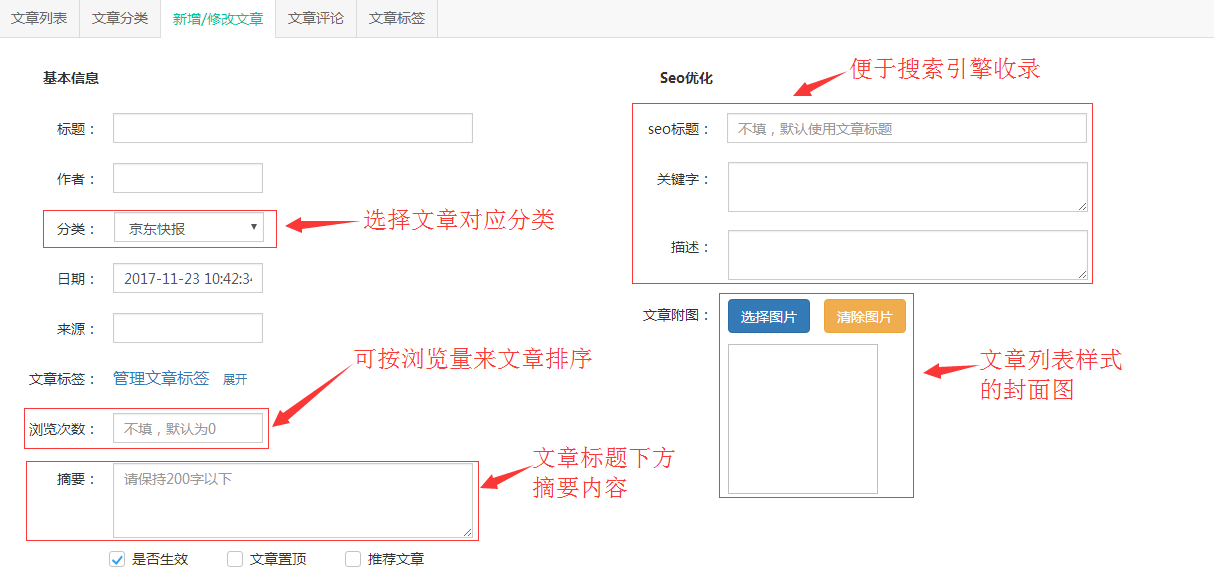Viewport: 1214px width, 577px height.
Task: Click the 标题 input field
Action: (x=292, y=129)
